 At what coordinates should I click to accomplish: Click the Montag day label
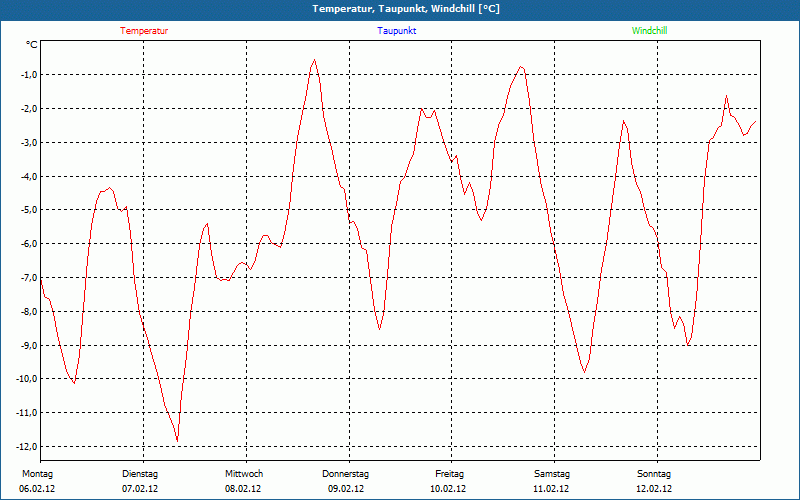point(37,474)
